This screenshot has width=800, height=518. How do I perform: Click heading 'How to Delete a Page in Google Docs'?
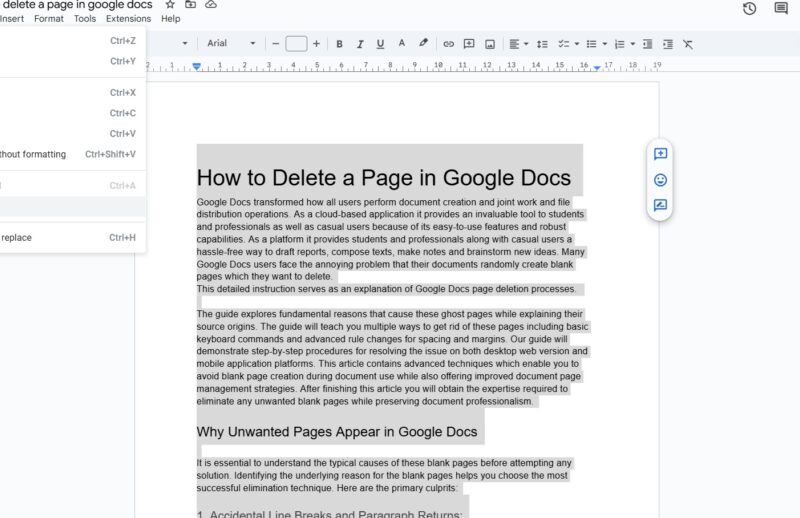[384, 178]
